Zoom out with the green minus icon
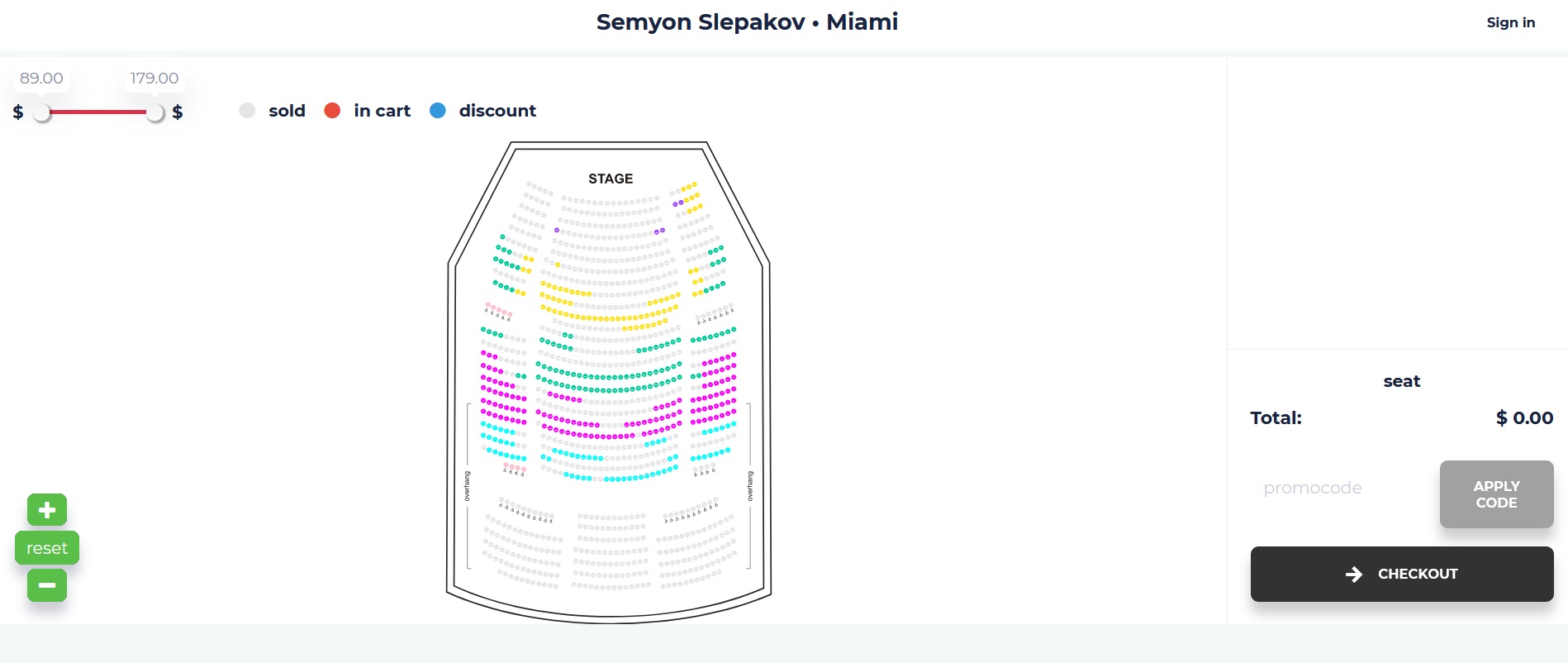 click(47, 585)
